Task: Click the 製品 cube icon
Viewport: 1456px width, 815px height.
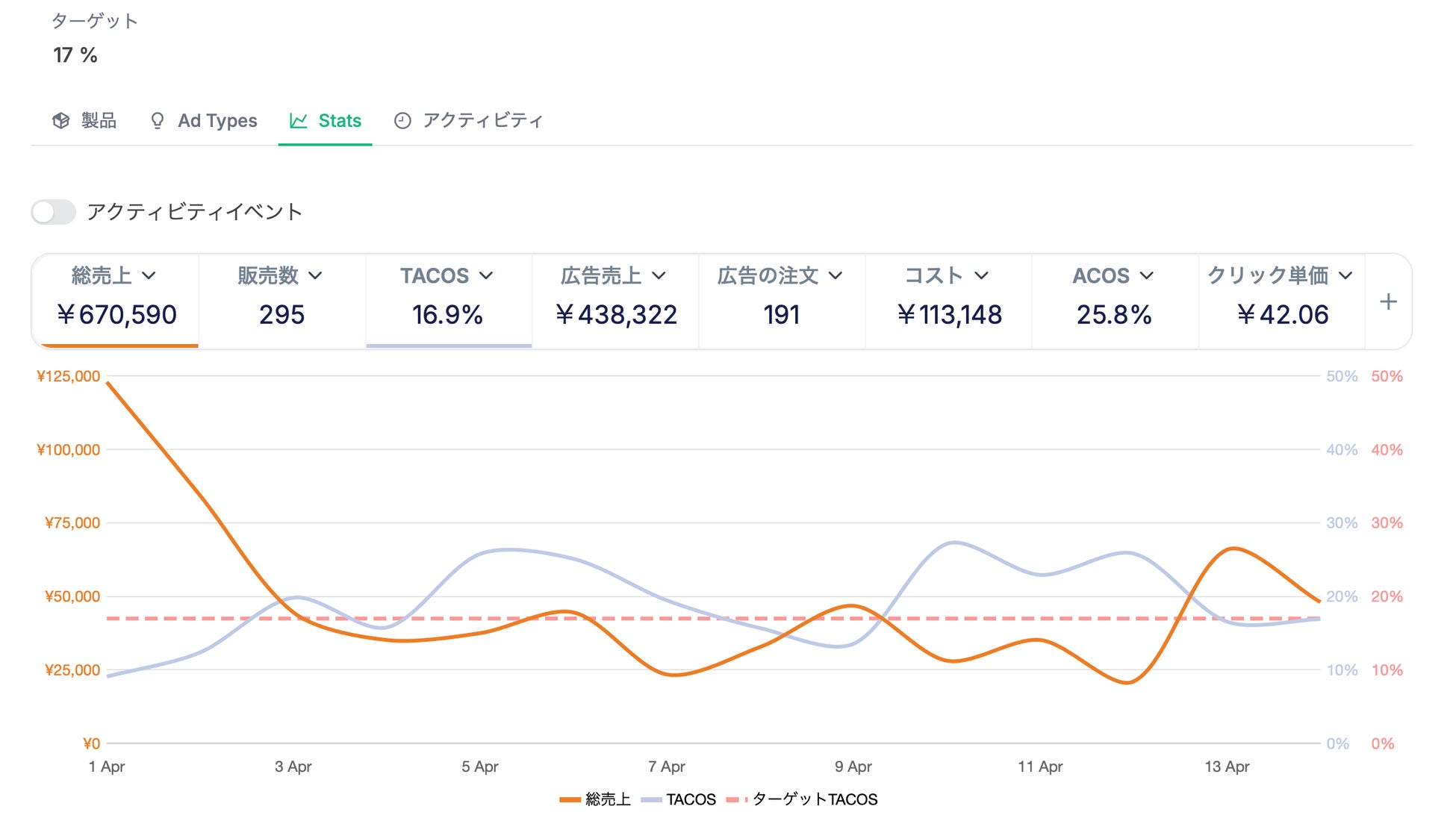Action: tap(60, 121)
